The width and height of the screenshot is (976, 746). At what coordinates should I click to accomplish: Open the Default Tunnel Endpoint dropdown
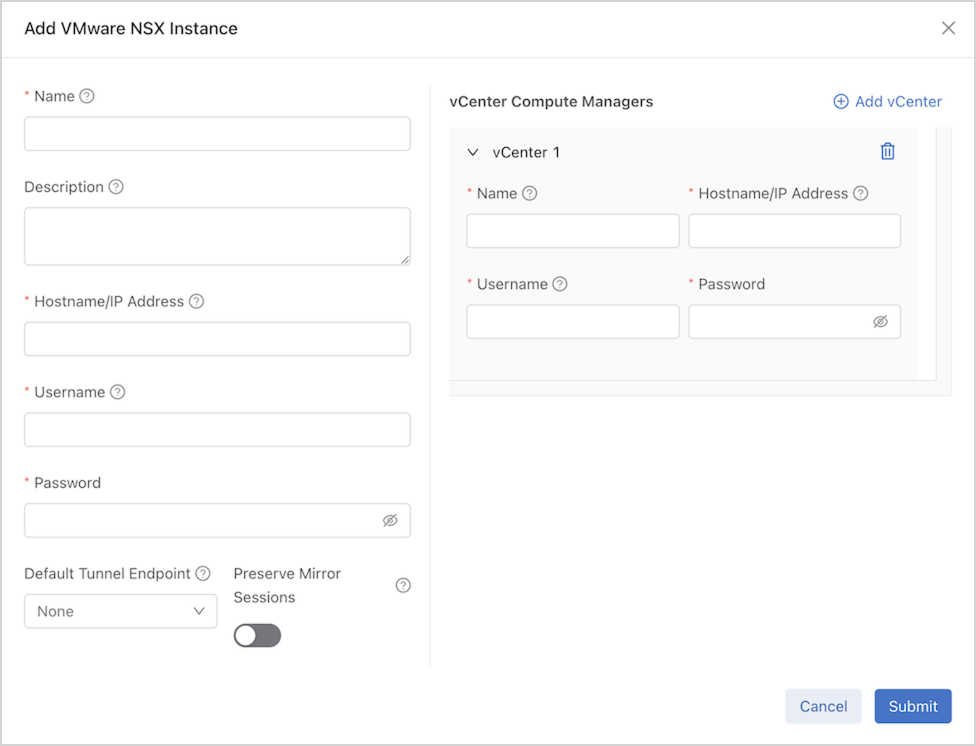[x=120, y=611]
